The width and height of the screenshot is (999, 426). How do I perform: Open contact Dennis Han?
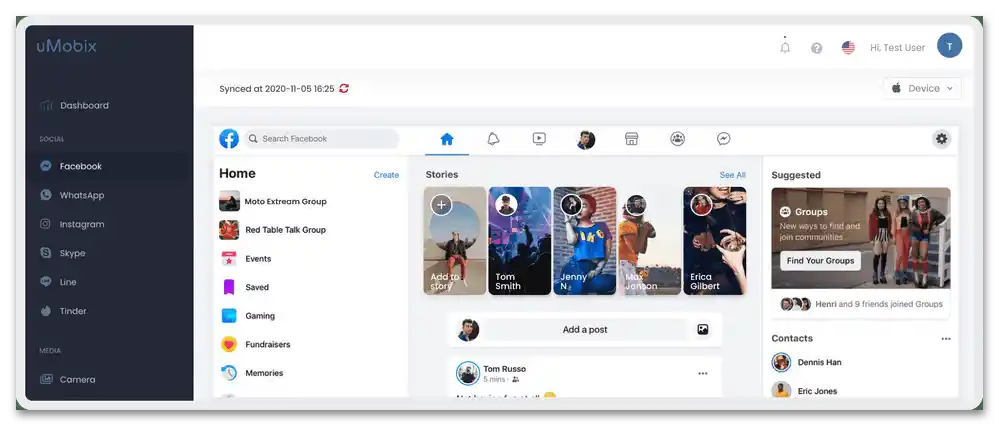pyautogui.click(x=819, y=362)
